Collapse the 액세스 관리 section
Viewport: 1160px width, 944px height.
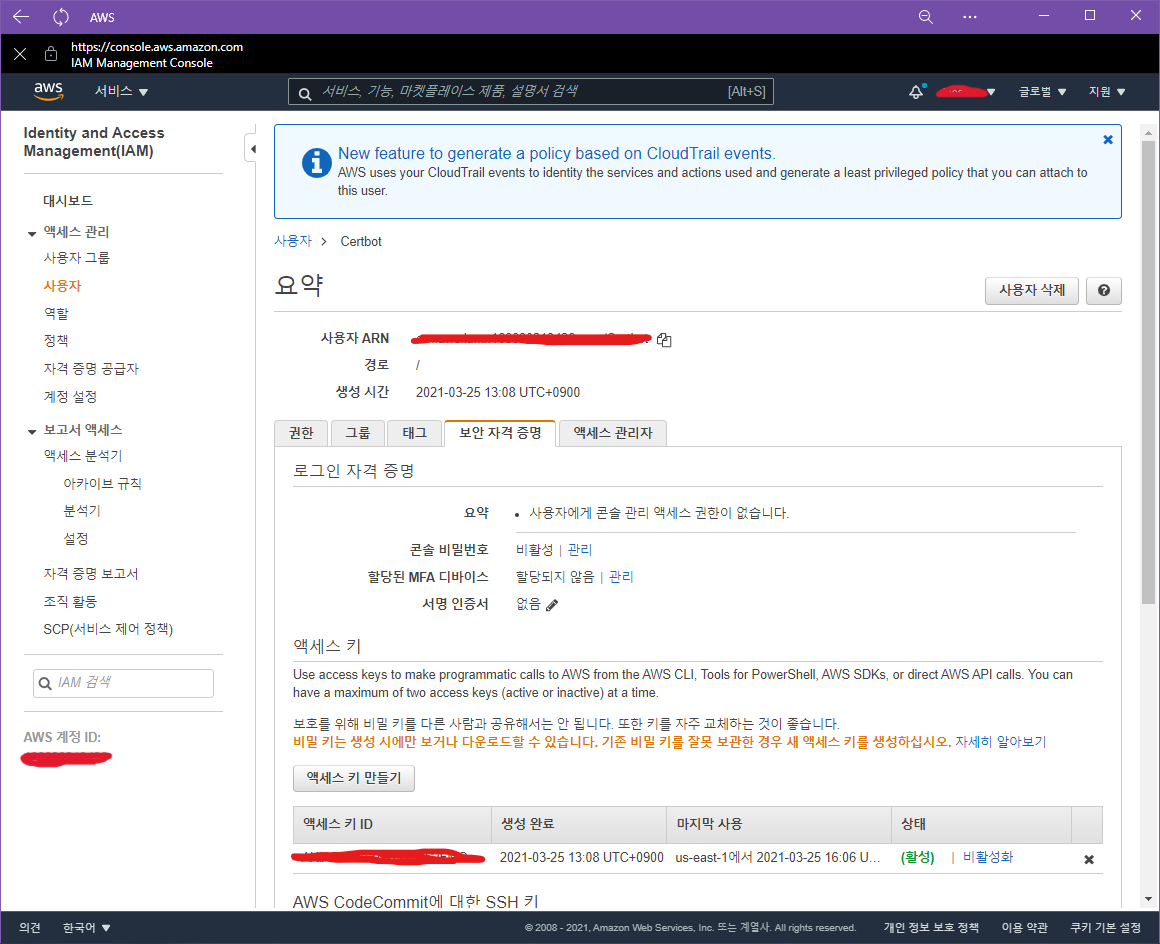pyautogui.click(x=32, y=233)
